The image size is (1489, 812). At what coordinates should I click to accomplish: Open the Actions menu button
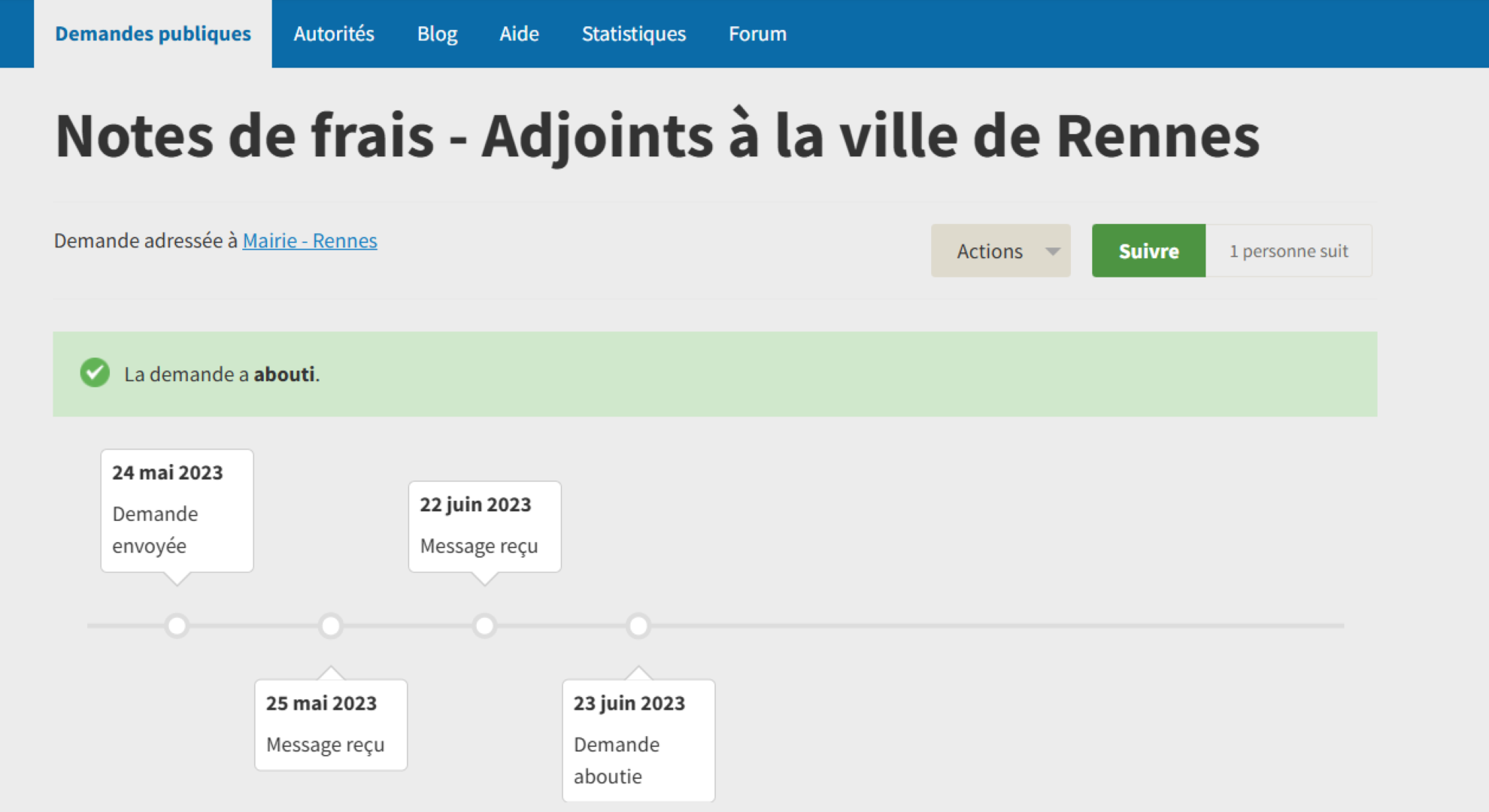[990, 251]
